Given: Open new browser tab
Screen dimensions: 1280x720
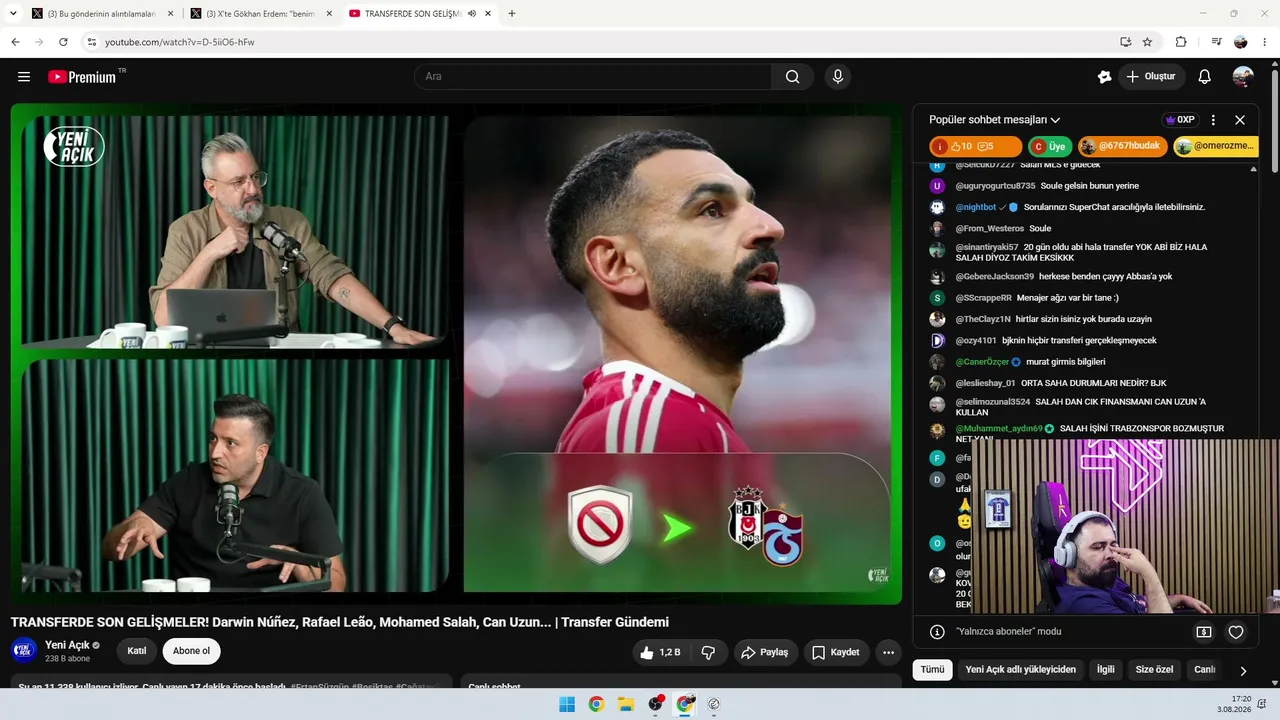Looking at the screenshot, I should tap(512, 14).
